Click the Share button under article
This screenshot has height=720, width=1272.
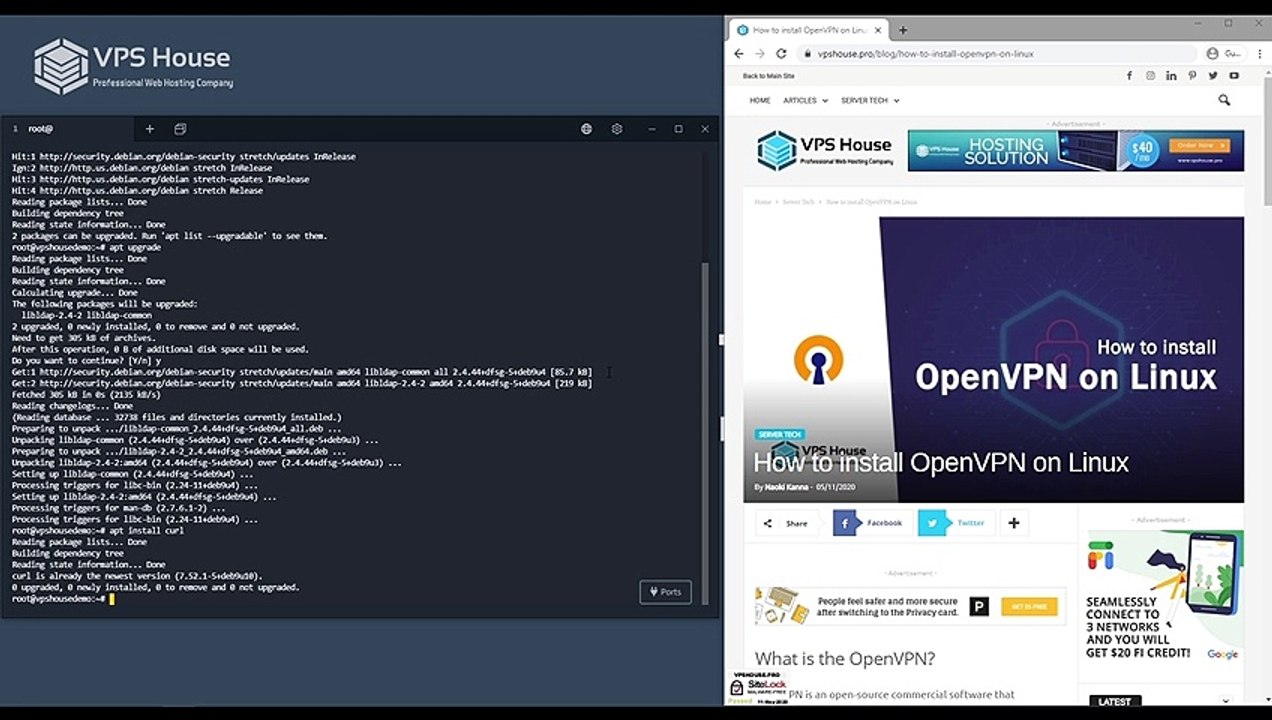[787, 523]
